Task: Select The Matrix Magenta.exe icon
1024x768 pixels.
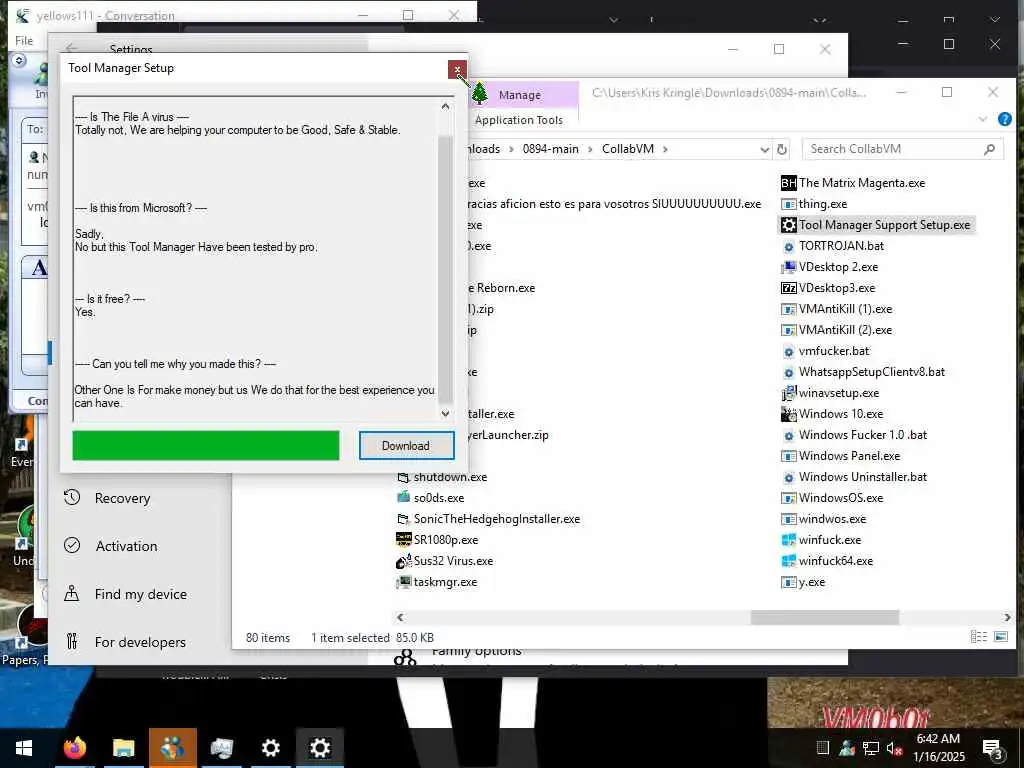Action: tap(788, 183)
